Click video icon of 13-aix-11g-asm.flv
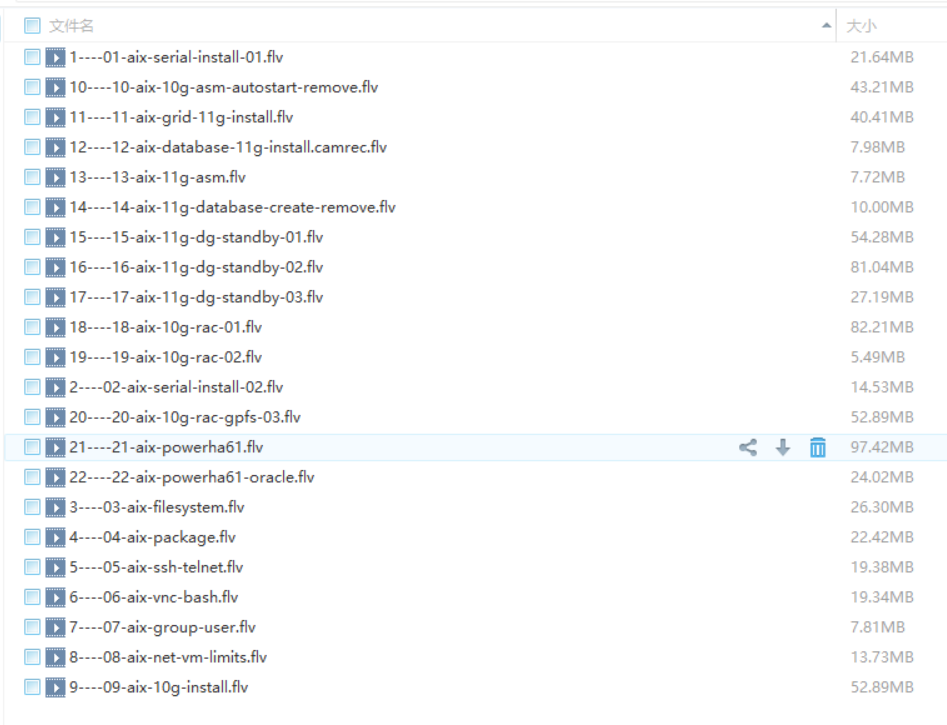947x725 pixels. pyautogui.click(x=56, y=178)
